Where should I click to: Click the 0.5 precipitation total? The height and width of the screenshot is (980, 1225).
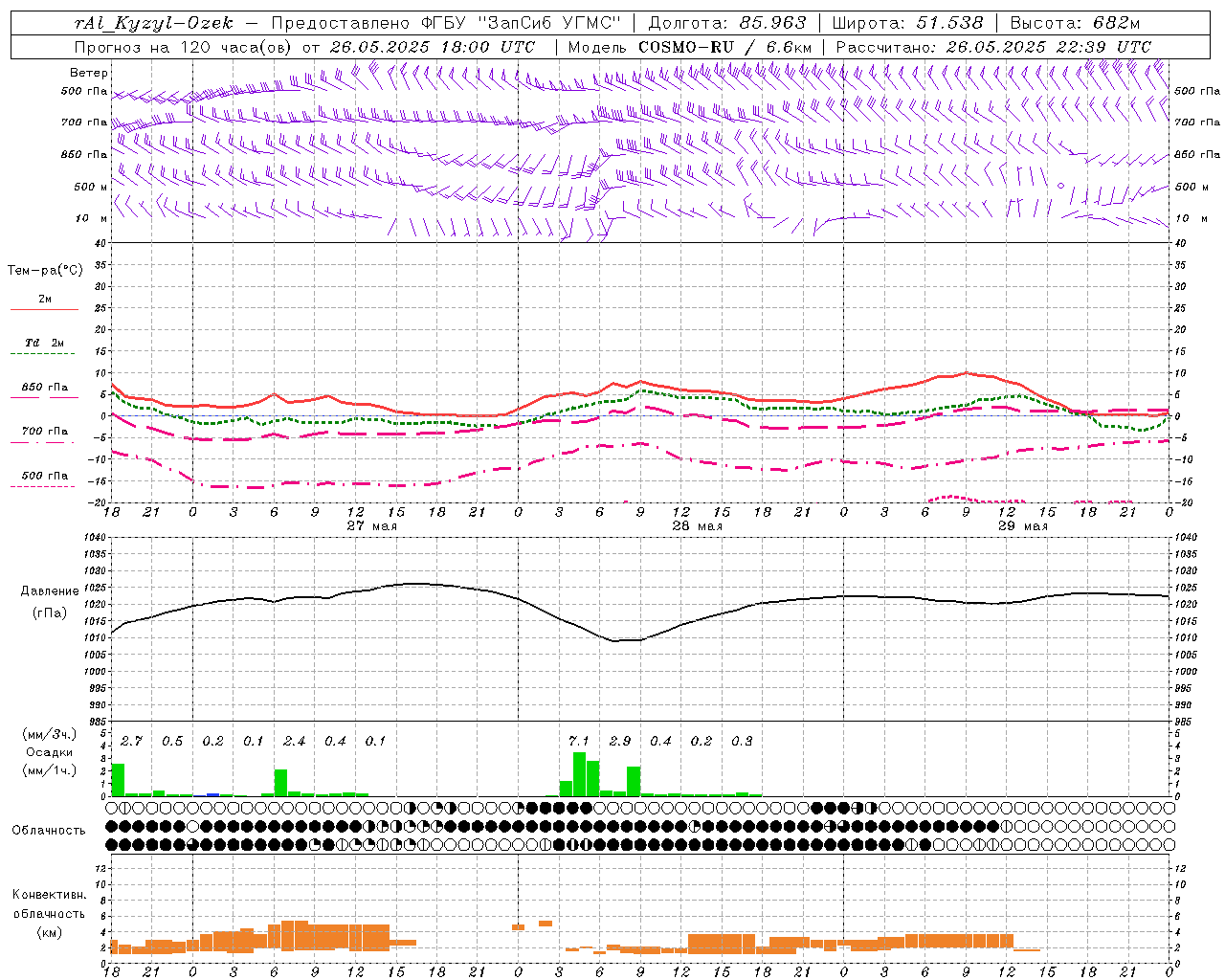pos(172,742)
